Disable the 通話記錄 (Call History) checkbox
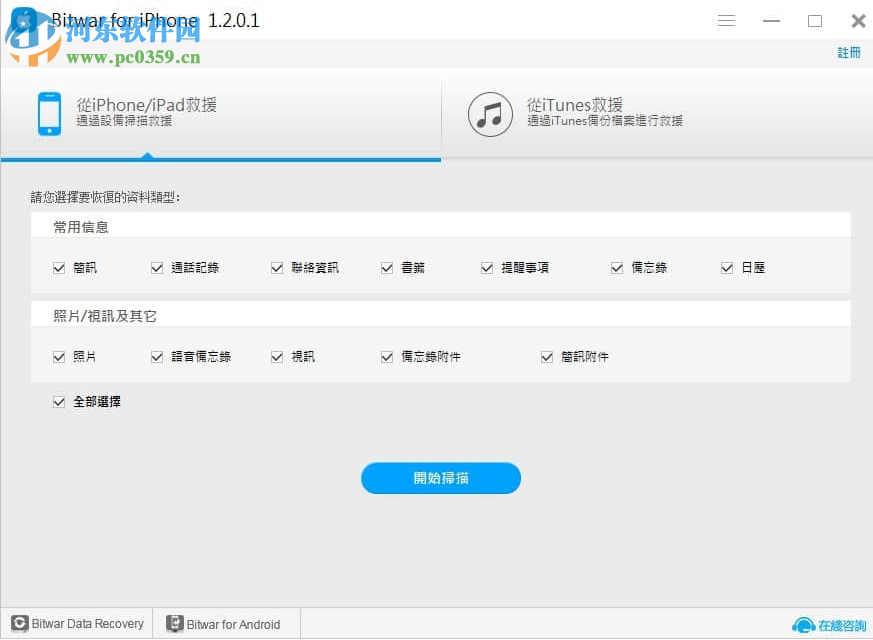The height and width of the screenshot is (640, 873). (x=157, y=267)
